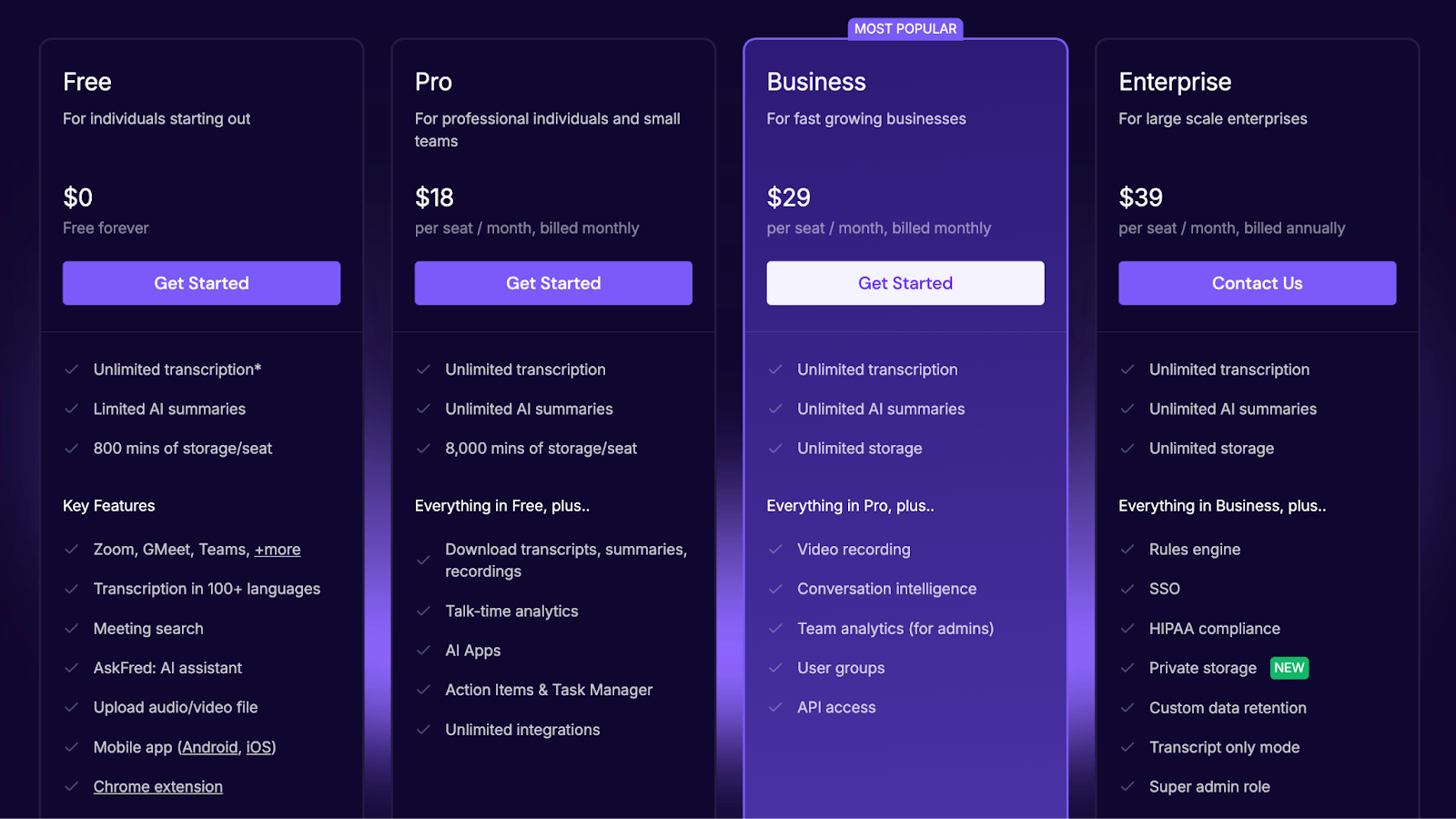The height and width of the screenshot is (819, 1456).
Task: Click the check icon beside AI Apps
Action: [x=423, y=651]
